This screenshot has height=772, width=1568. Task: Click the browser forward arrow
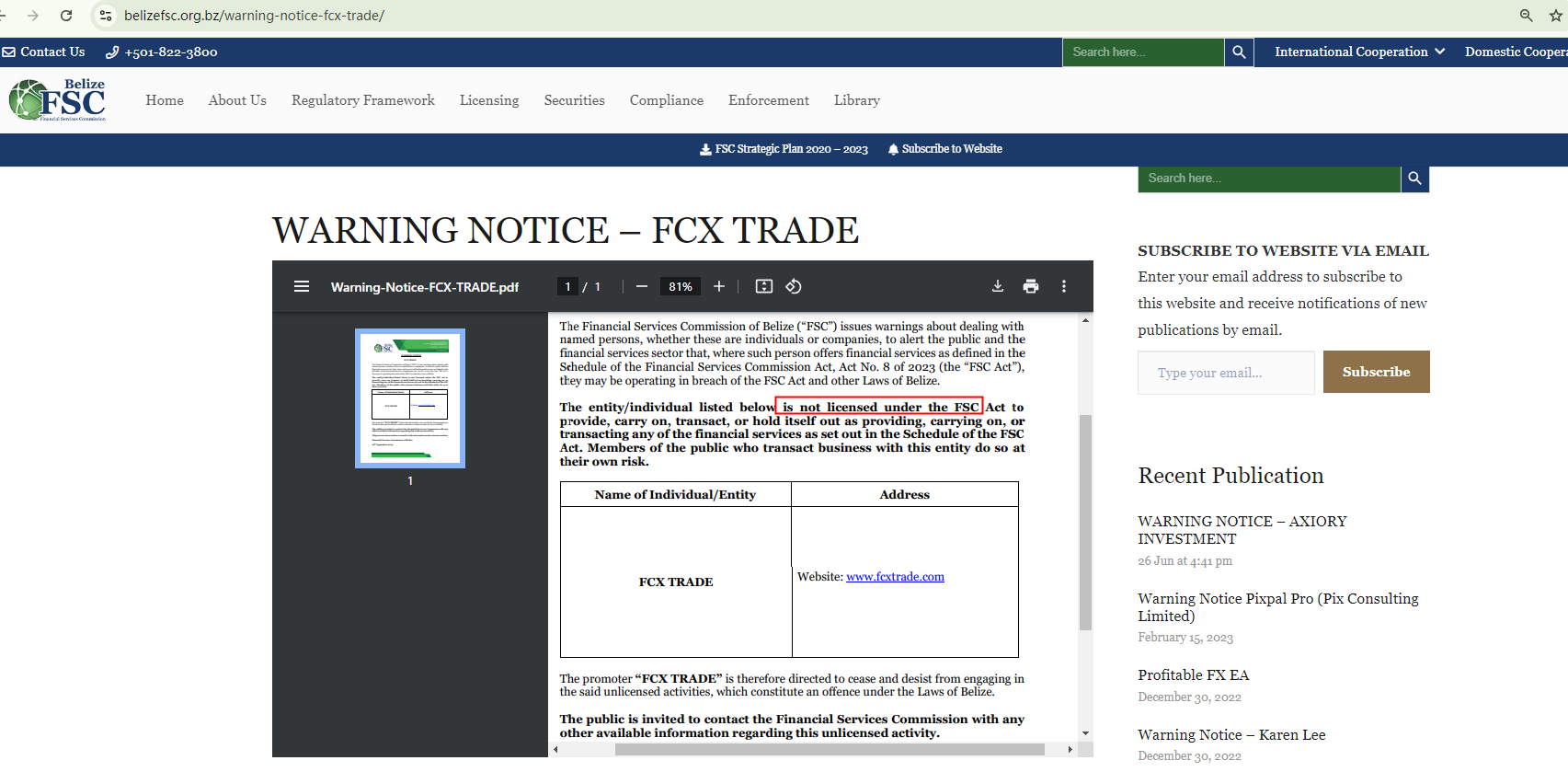(33, 16)
